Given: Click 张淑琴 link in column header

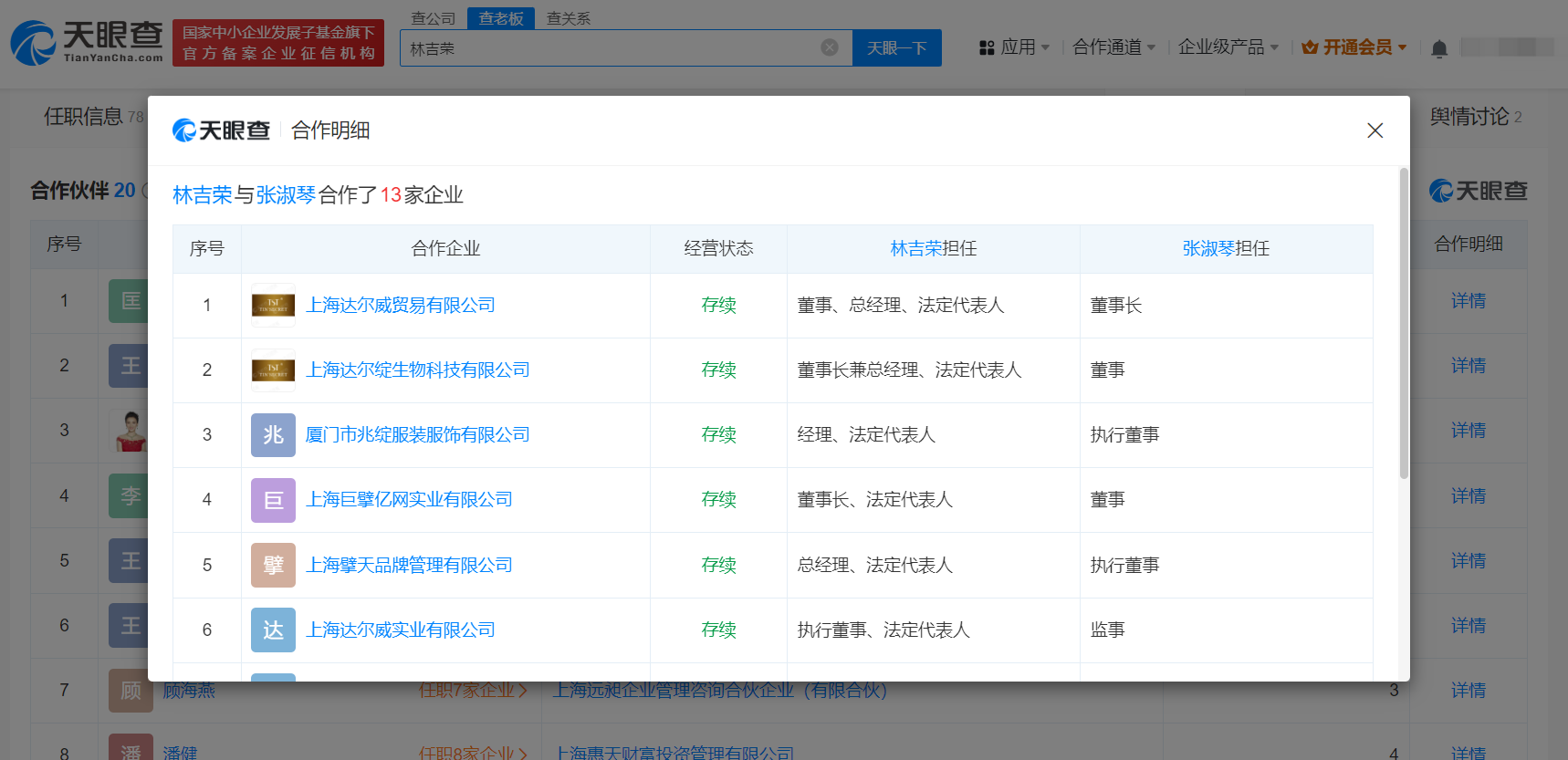Looking at the screenshot, I should click(x=1208, y=248).
